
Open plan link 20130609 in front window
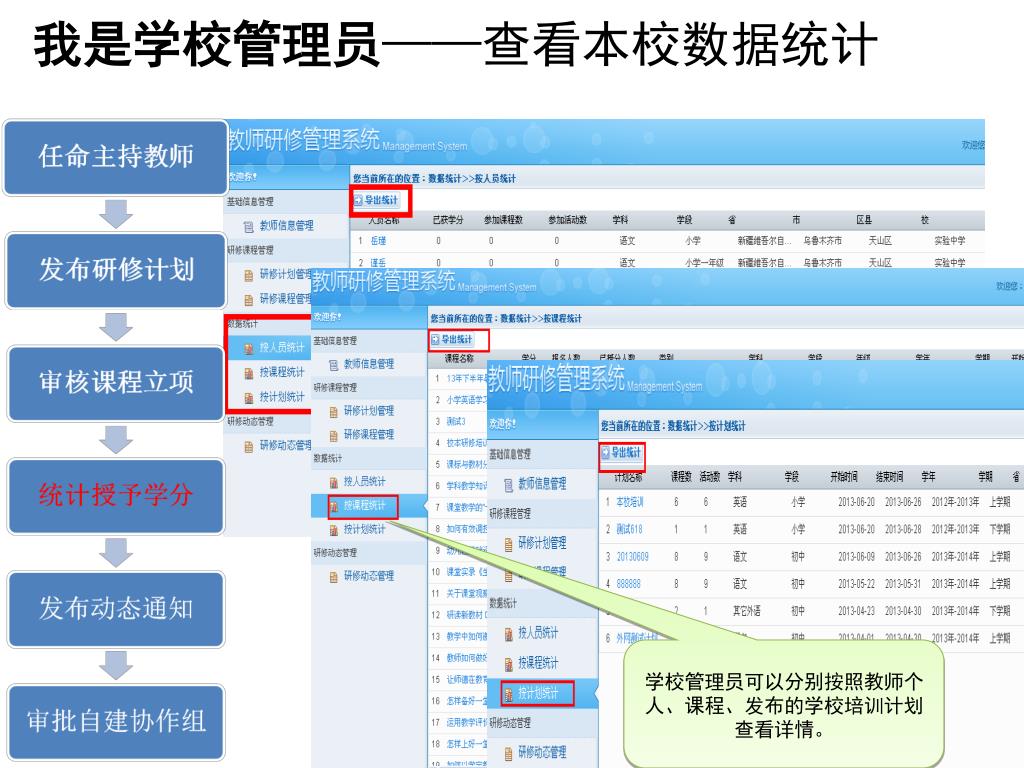(632, 557)
